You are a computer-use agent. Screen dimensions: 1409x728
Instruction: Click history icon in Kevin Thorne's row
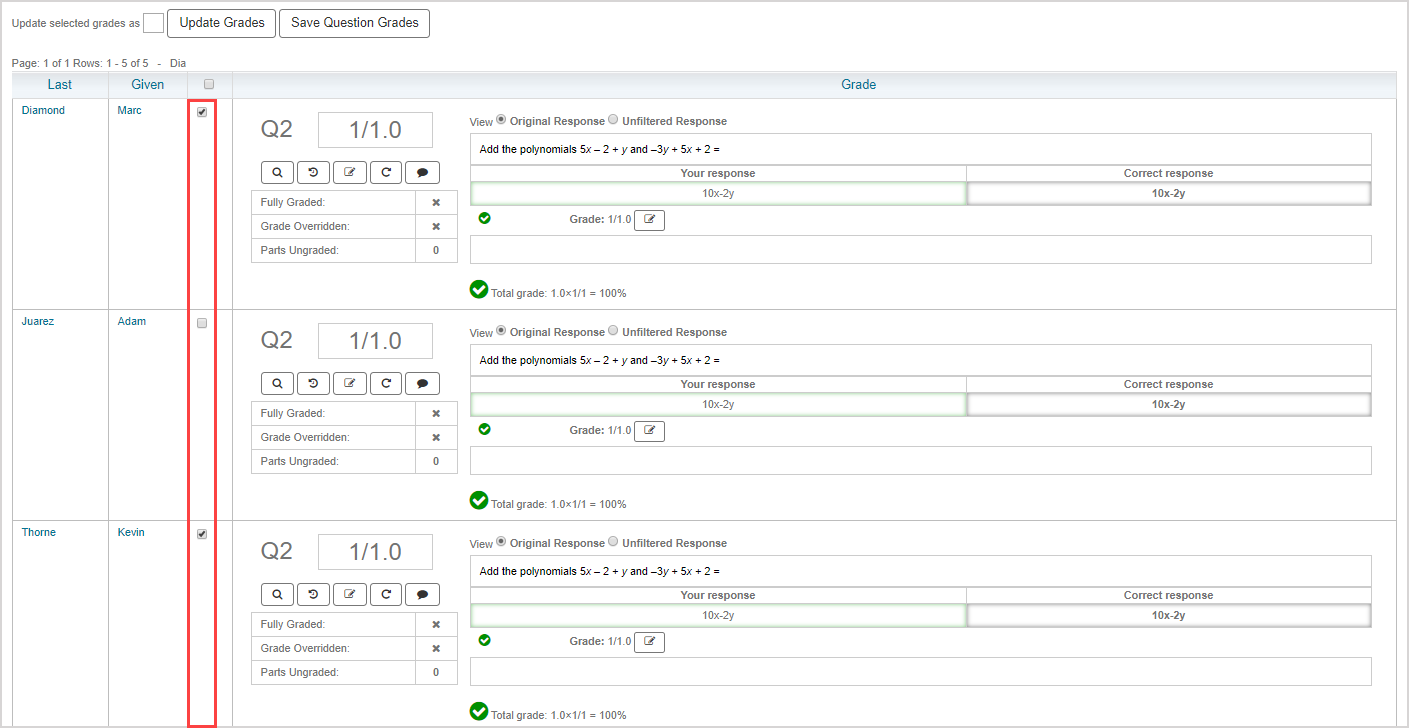tap(313, 594)
